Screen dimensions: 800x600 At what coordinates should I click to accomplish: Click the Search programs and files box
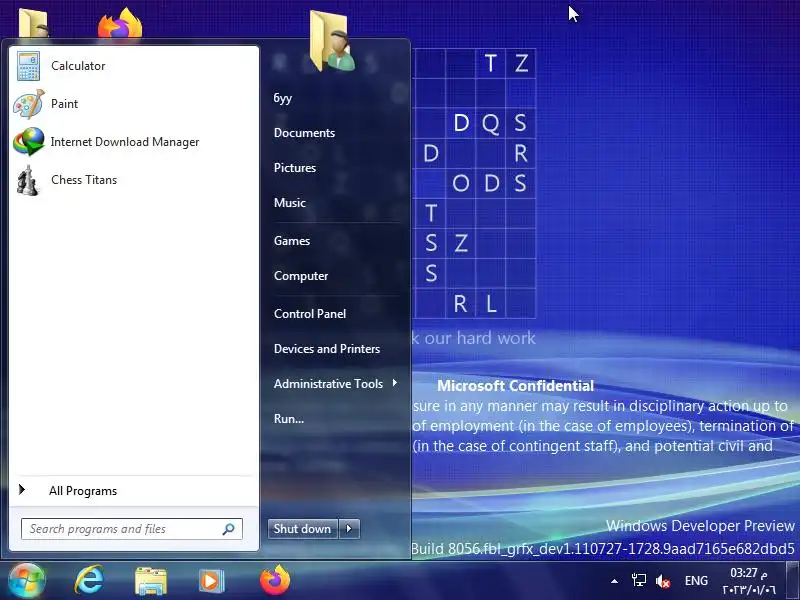[132, 529]
